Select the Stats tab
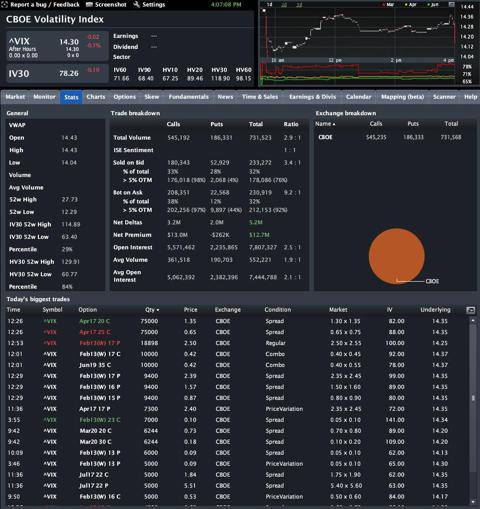Screen dimensions: 480x509 pyautogui.click(x=71, y=97)
